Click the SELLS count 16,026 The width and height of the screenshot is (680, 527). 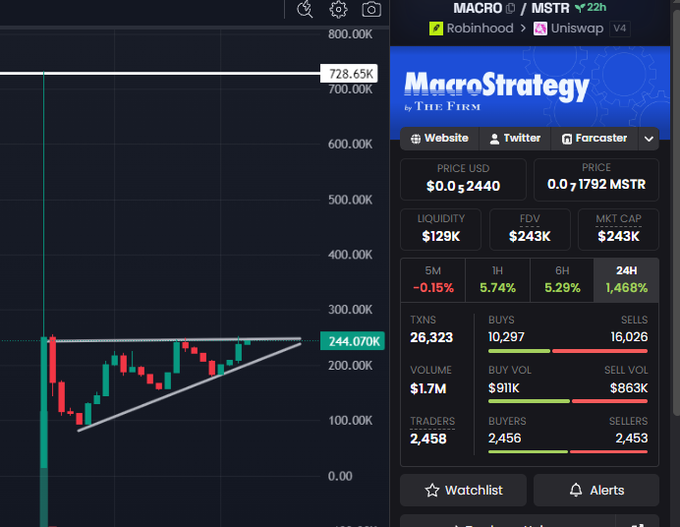coord(629,337)
